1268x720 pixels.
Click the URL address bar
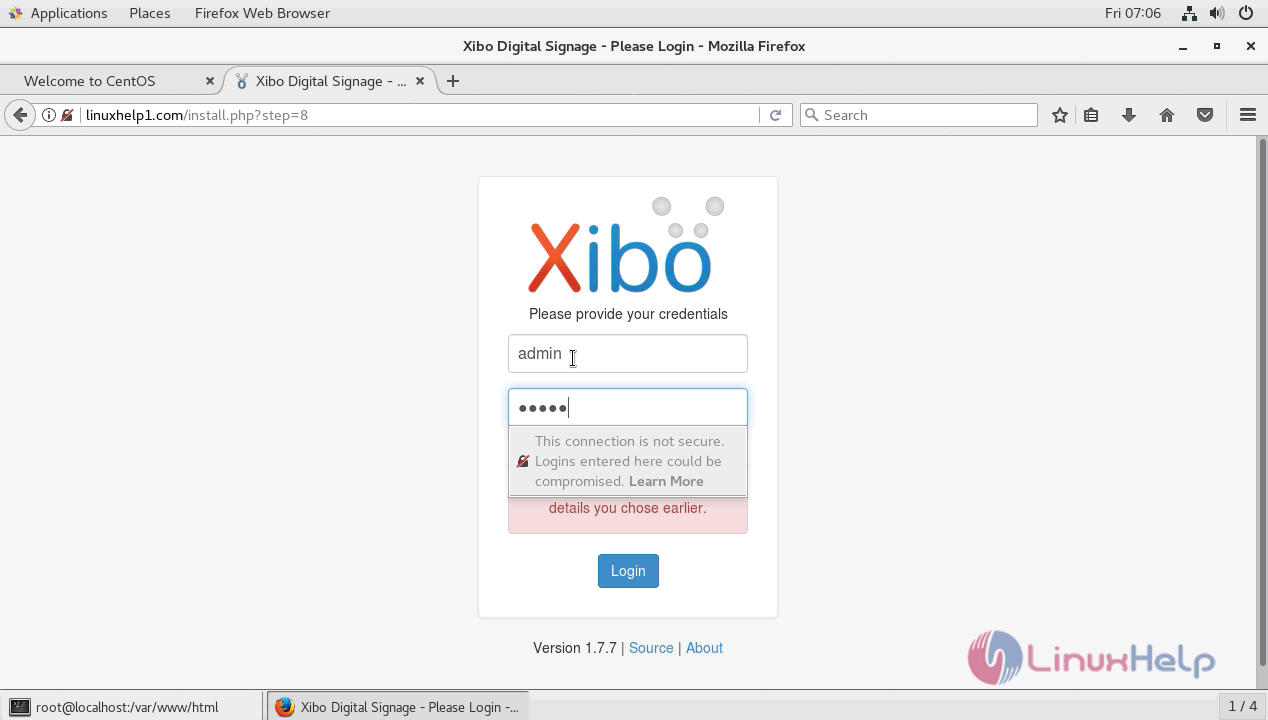pos(420,115)
